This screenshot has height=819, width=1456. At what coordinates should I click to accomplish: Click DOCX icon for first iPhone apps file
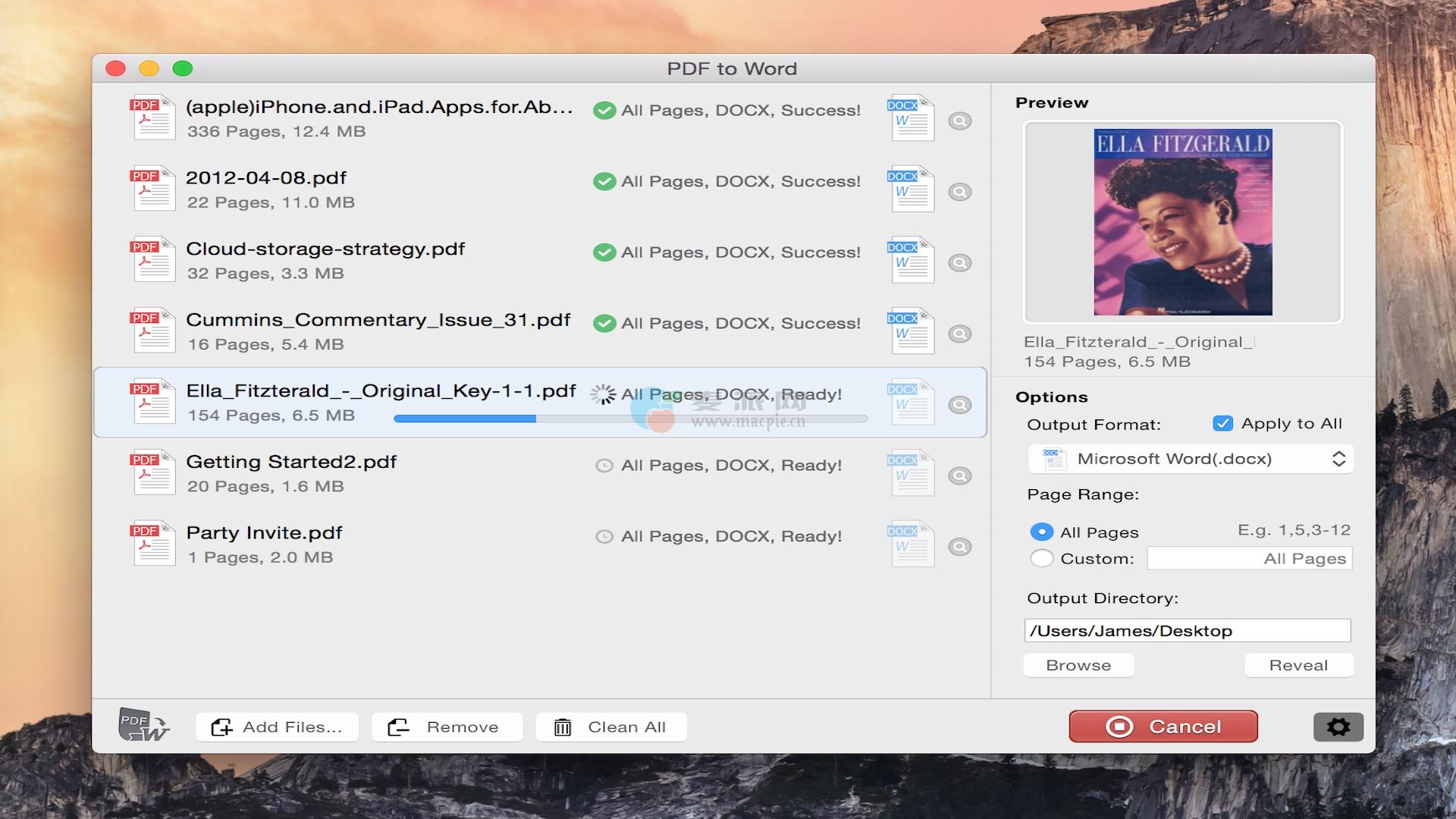click(x=910, y=118)
